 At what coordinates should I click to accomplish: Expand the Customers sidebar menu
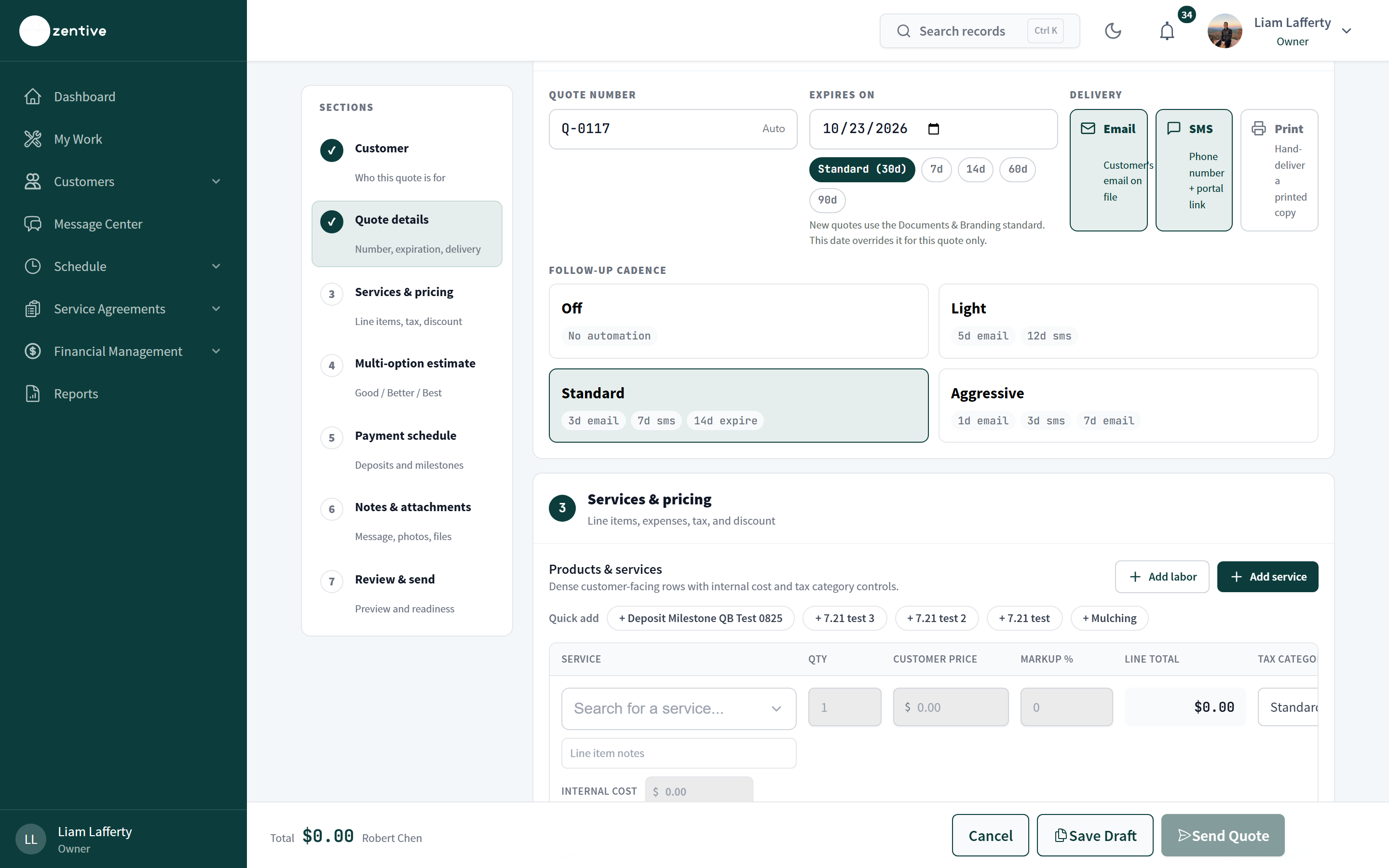(217, 181)
